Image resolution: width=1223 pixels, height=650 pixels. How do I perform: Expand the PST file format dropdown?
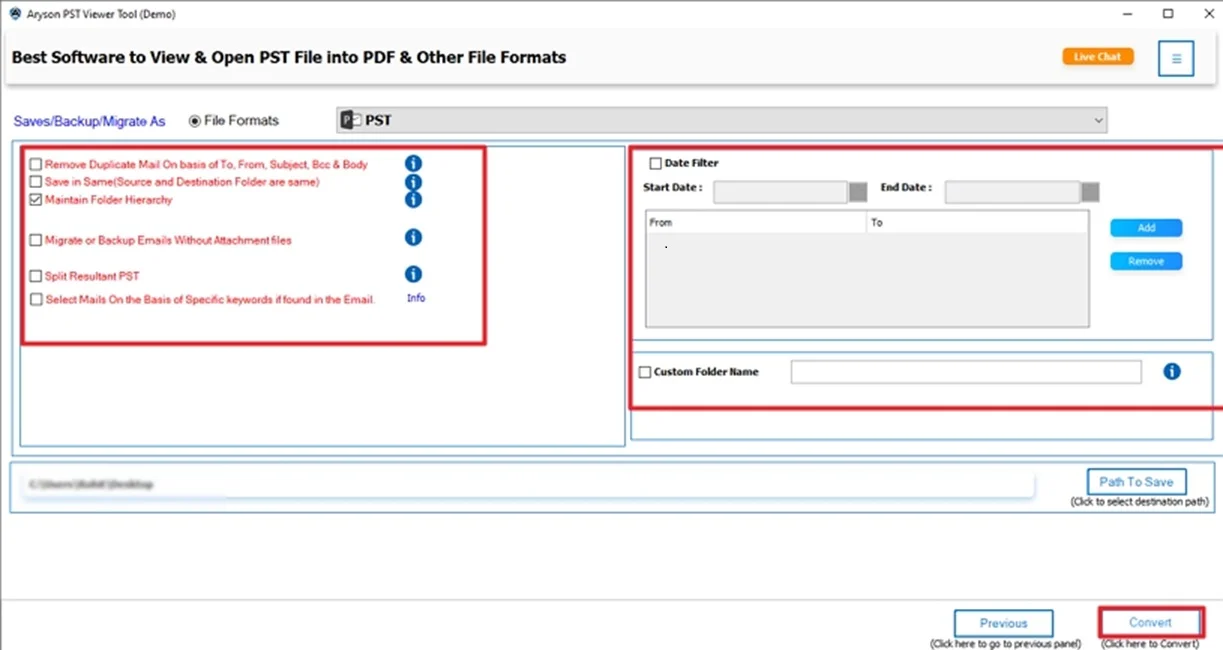pyautogui.click(x=1099, y=120)
